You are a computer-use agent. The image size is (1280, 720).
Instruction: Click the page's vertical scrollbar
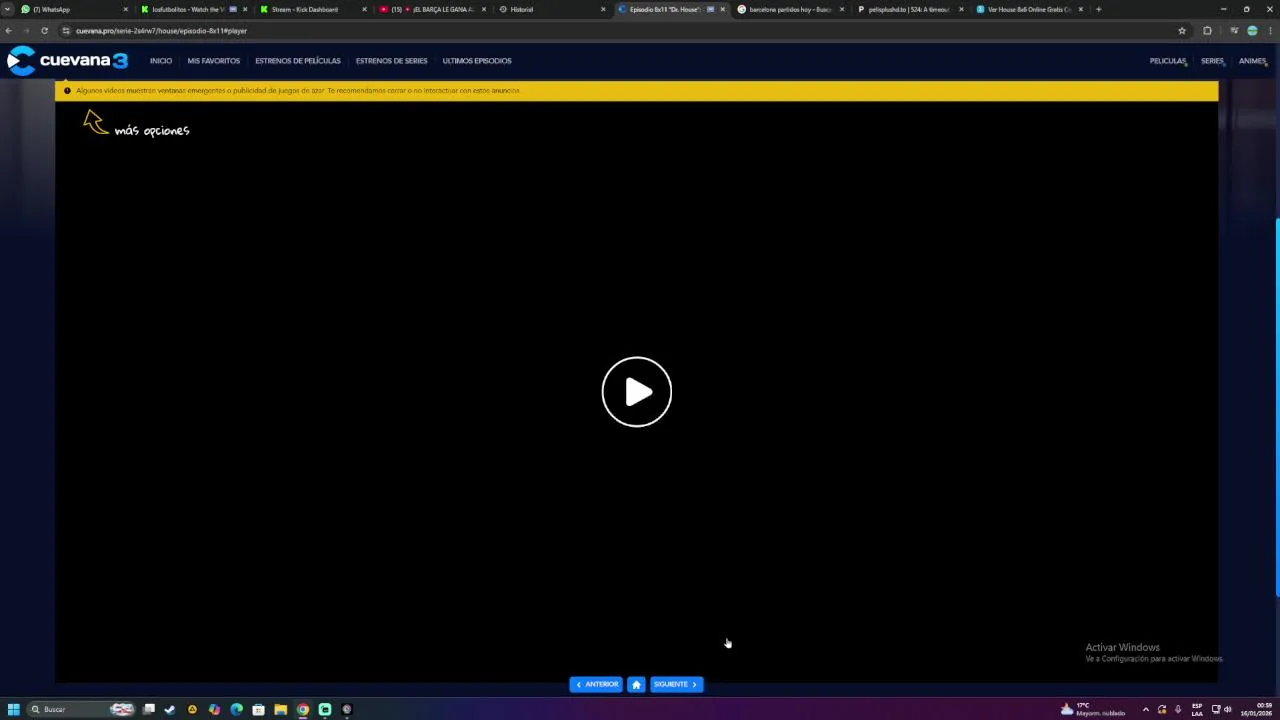(1277, 408)
